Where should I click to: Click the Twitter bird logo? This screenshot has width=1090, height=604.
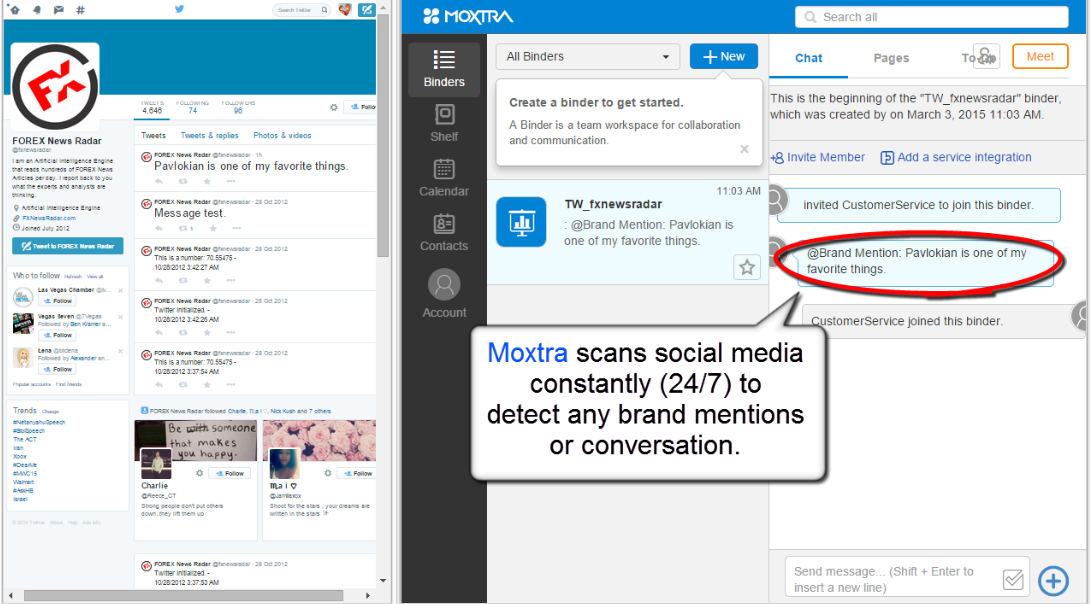pyautogui.click(x=179, y=9)
